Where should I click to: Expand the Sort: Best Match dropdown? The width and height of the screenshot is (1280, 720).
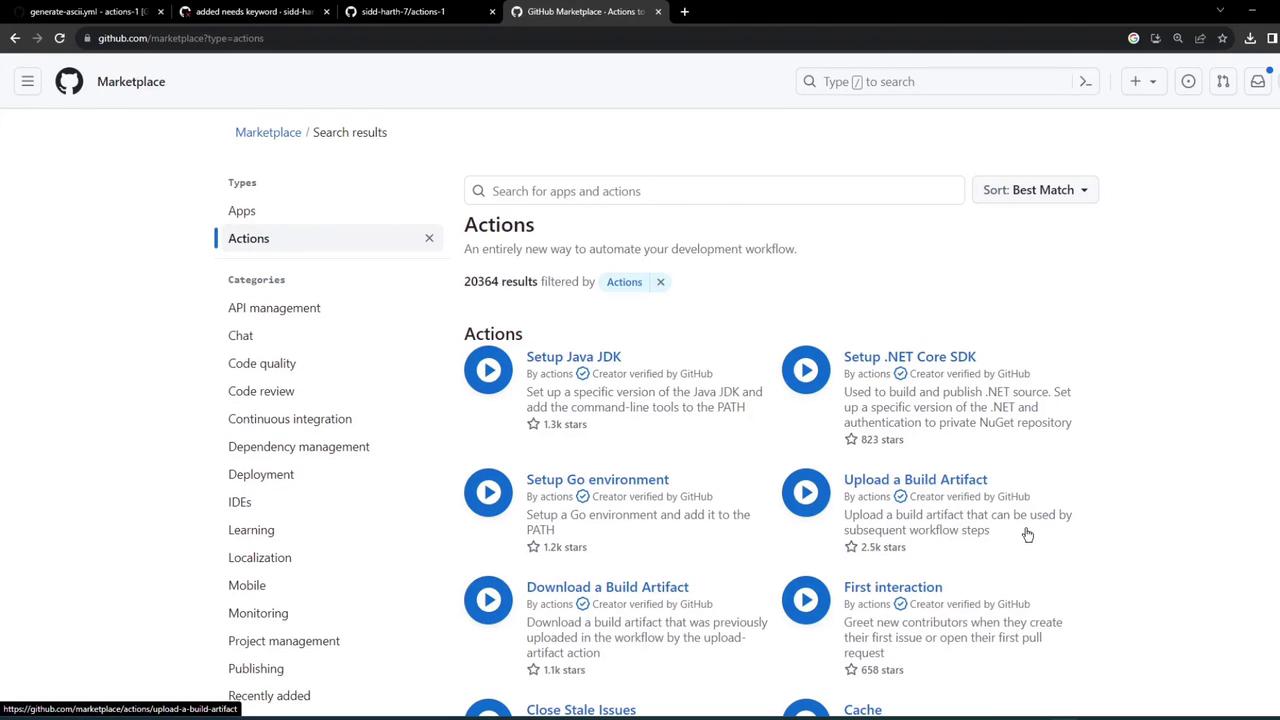pyautogui.click(x=1035, y=190)
